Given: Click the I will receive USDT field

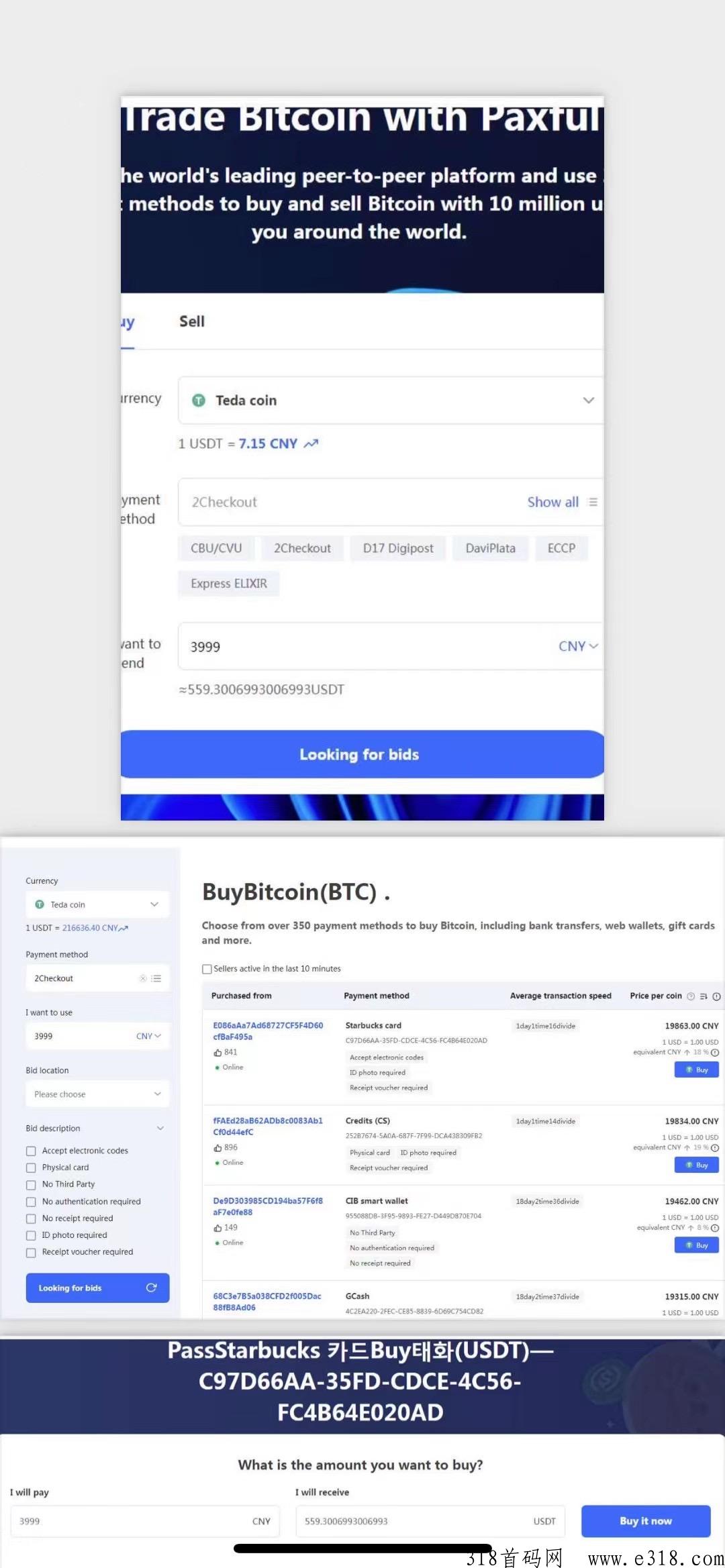Looking at the screenshot, I should (x=430, y=1521).
